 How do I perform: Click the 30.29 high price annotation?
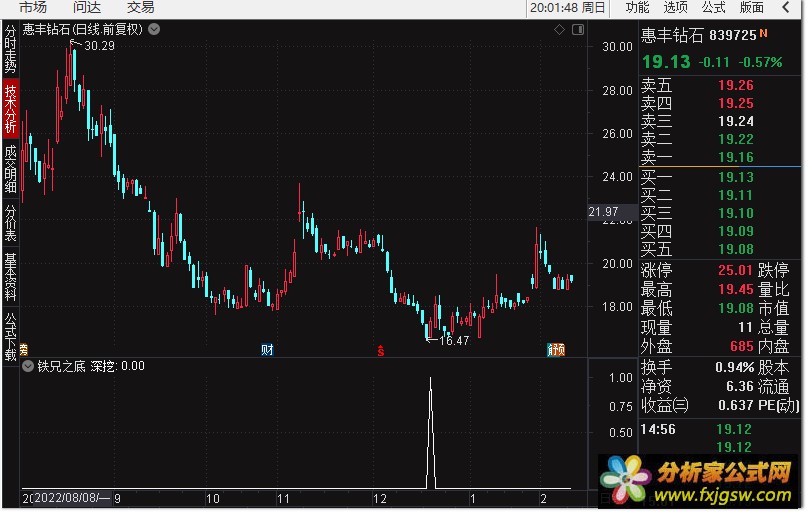coord(99,46)
